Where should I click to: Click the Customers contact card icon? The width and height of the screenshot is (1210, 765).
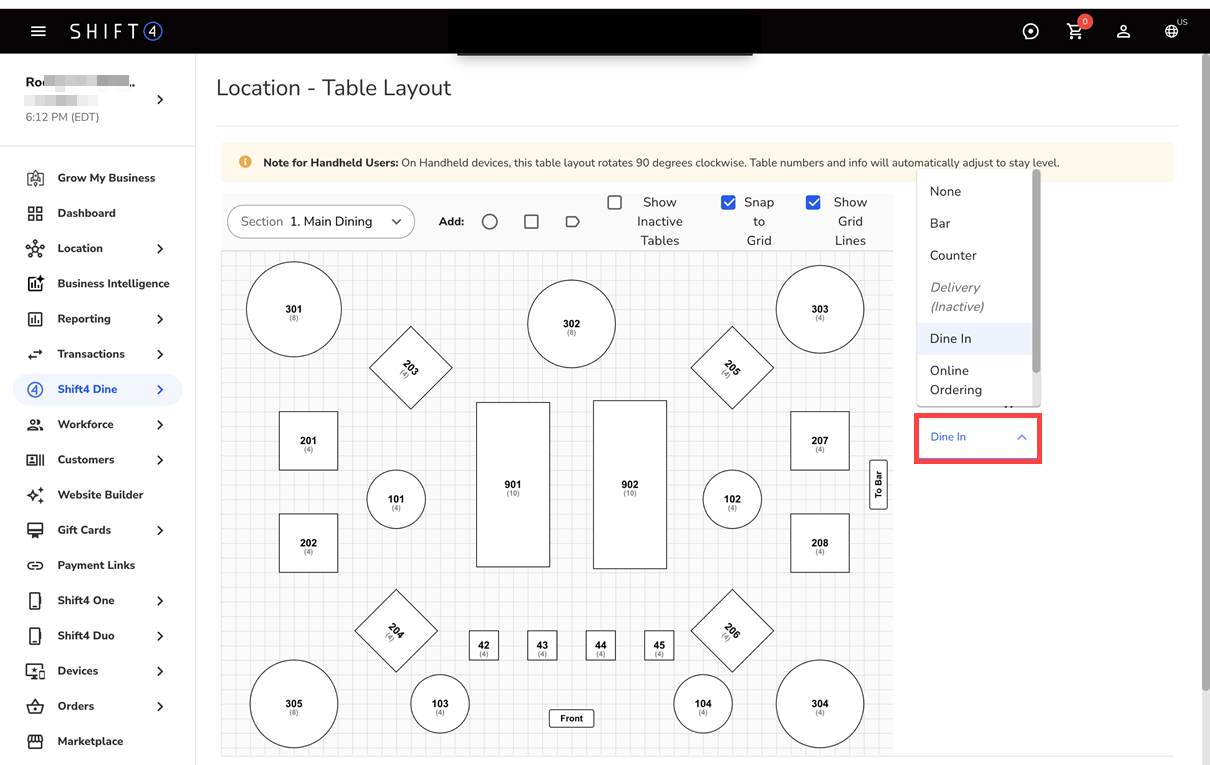(x=35, y=460)
